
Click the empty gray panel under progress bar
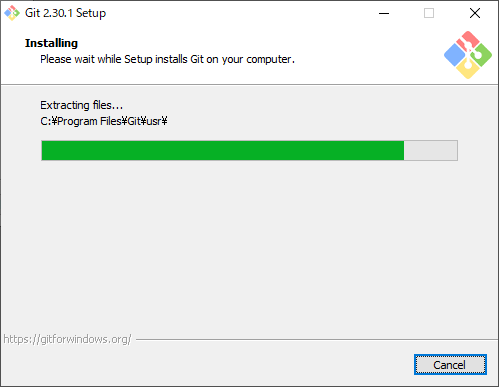pos(249,247)
